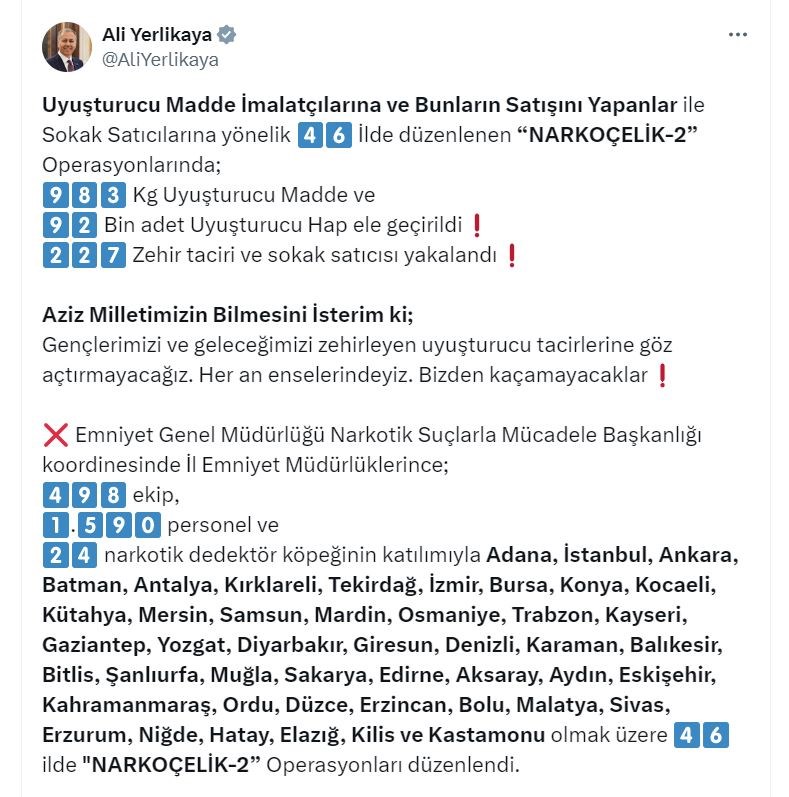The width and height of the screenshot is (789, 797).
Task: Open the @AliYerlikaya handle link
Action: tap(160, 59)
